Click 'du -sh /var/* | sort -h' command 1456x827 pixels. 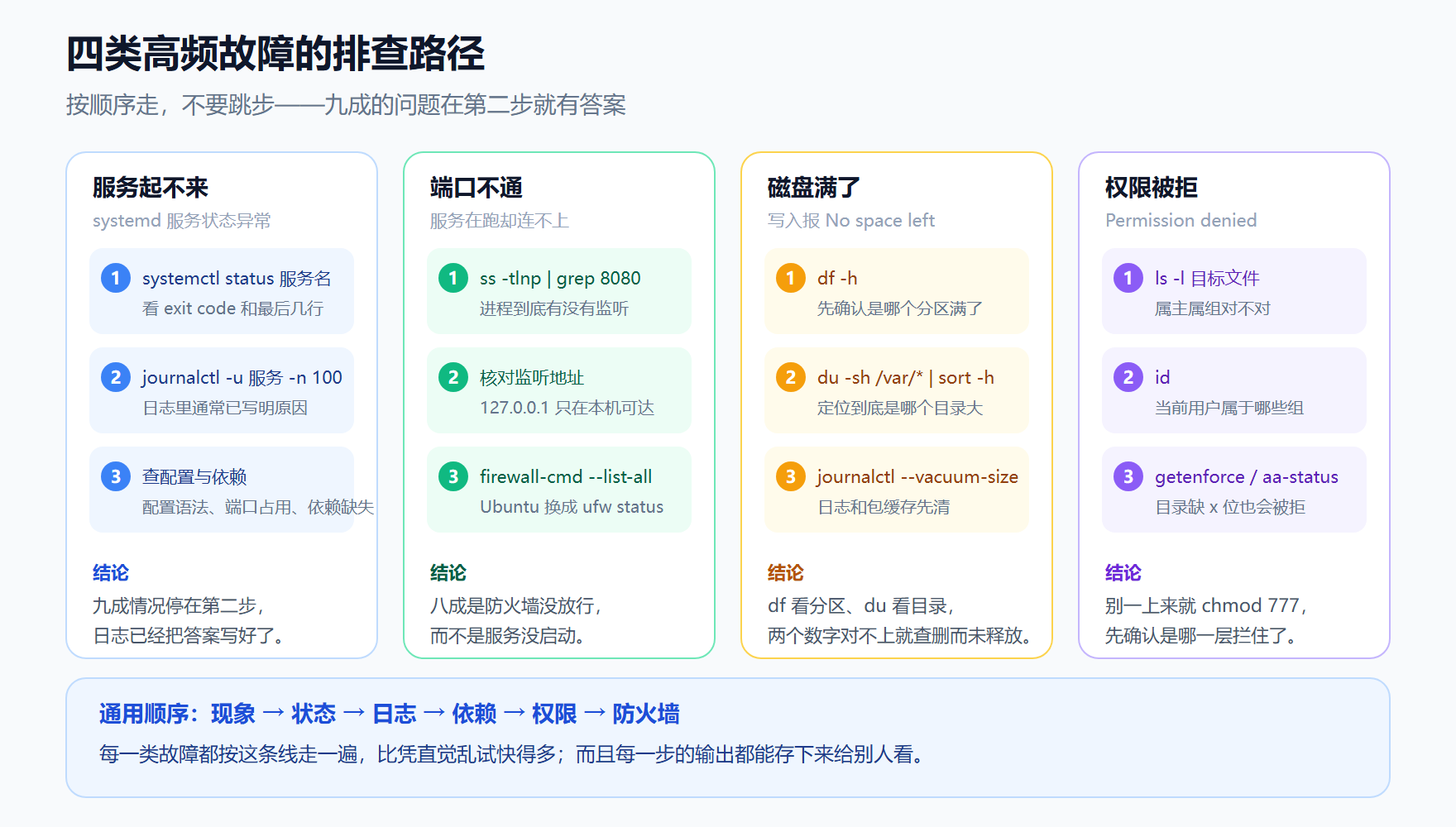click(906, 378)
